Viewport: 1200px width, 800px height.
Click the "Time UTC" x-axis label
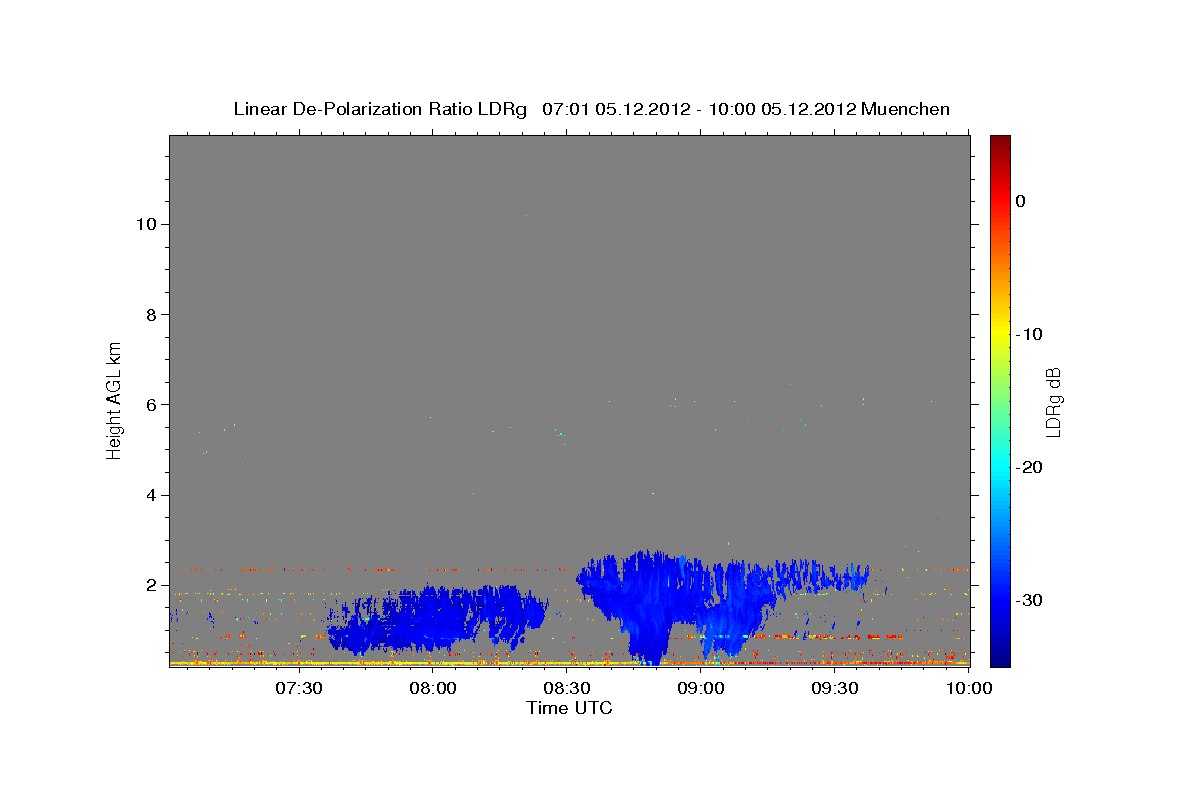click(x=569, y=708)
